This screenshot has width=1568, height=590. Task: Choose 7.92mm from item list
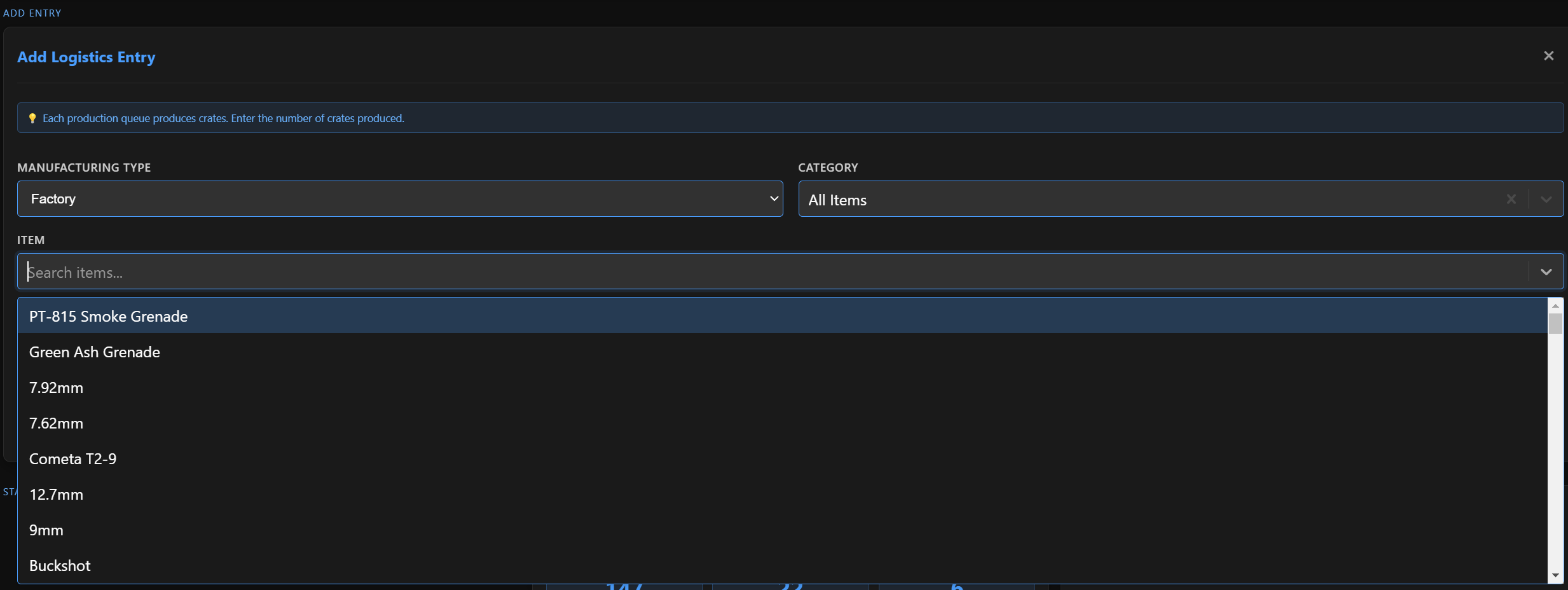click(57, 387)
